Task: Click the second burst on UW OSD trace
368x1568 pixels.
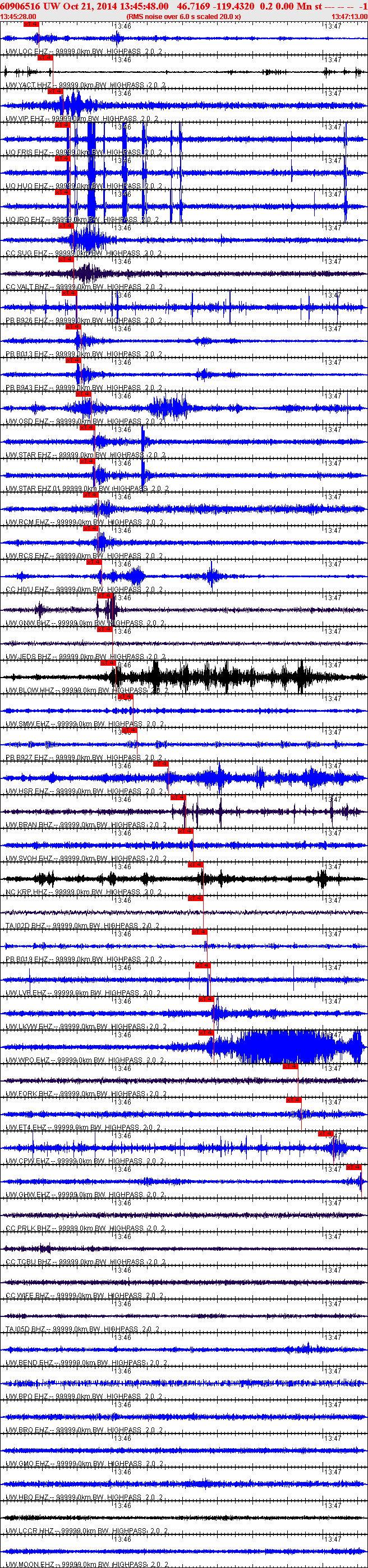Action: 169,408
